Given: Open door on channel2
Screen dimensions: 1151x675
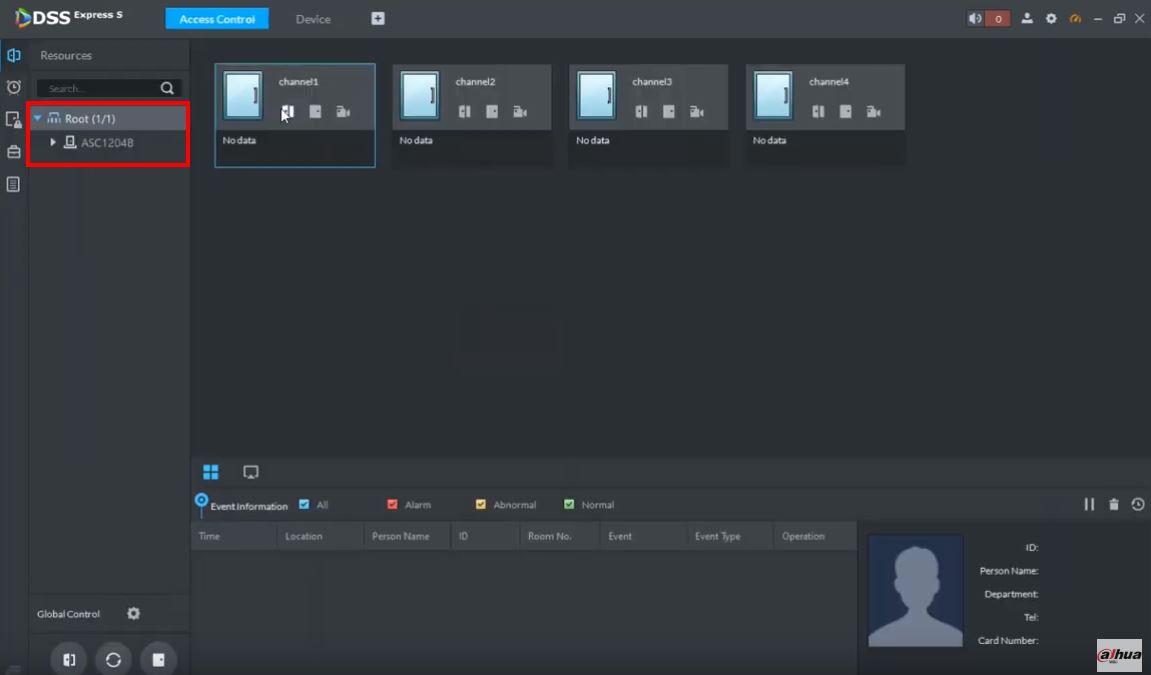Looking at the screenshot, I should tap(464, 112).
